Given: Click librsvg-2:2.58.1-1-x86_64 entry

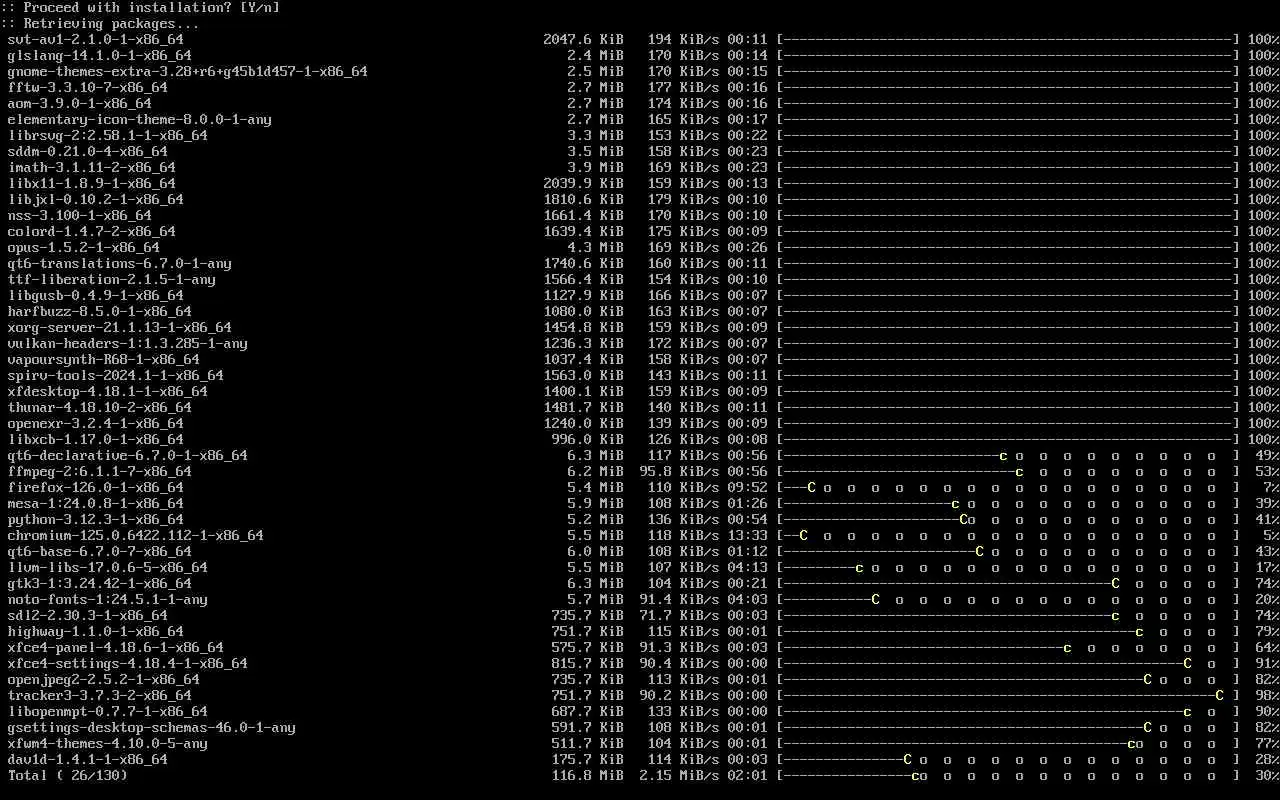Looking at the screenshot, I should point(108,136).
